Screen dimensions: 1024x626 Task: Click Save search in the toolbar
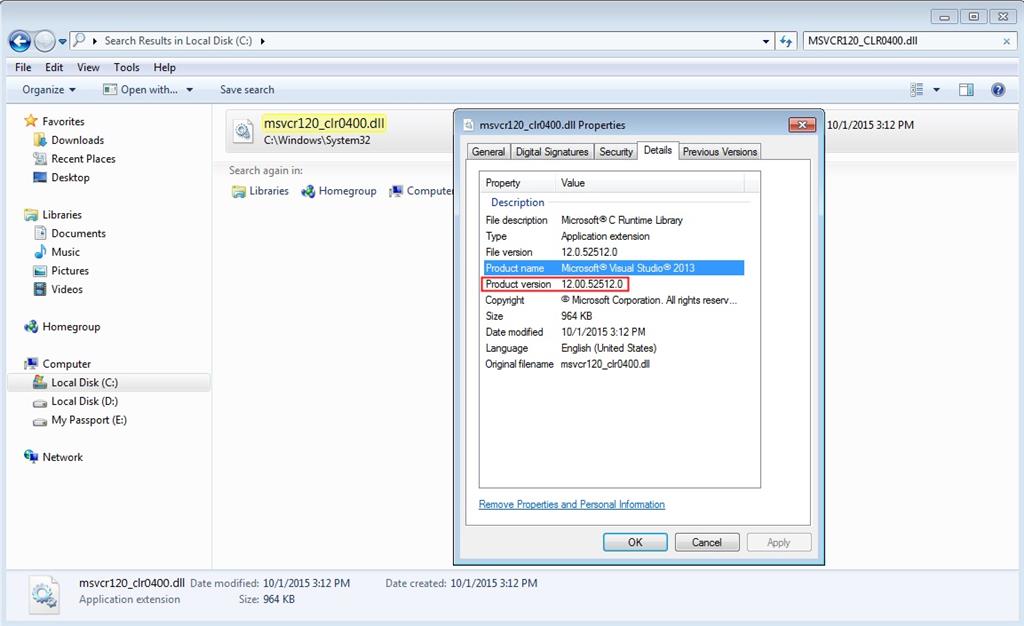tap(247, 89)
